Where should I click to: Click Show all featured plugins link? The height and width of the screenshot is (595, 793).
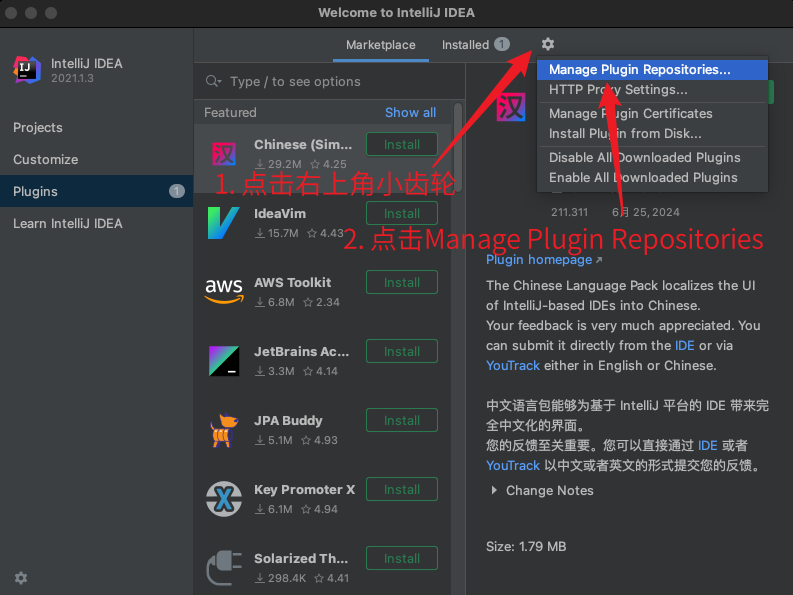(x=410, y=113)
